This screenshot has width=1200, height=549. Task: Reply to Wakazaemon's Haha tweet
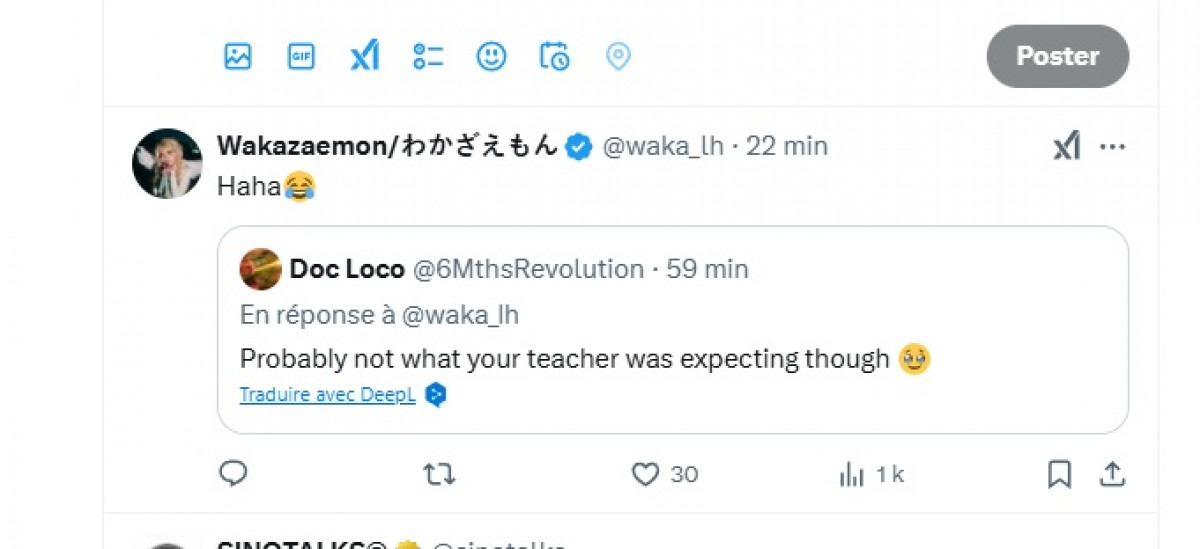pos(233,474)
